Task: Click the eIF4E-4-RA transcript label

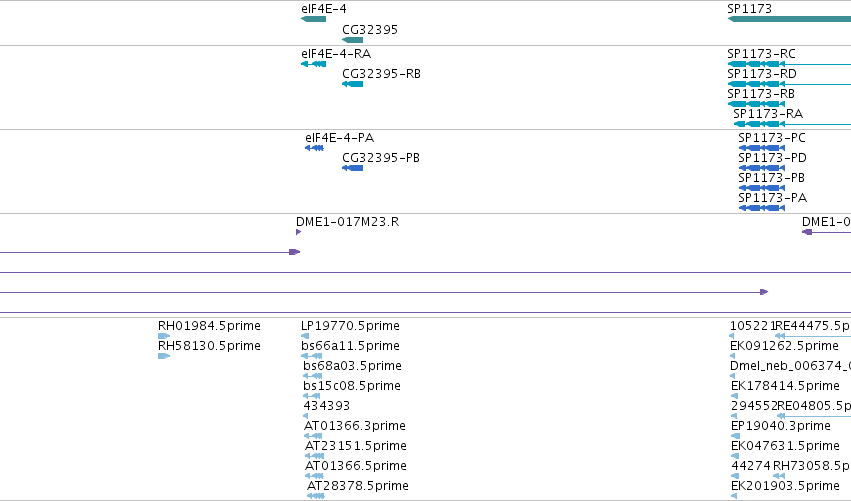Action: point(336,54)
